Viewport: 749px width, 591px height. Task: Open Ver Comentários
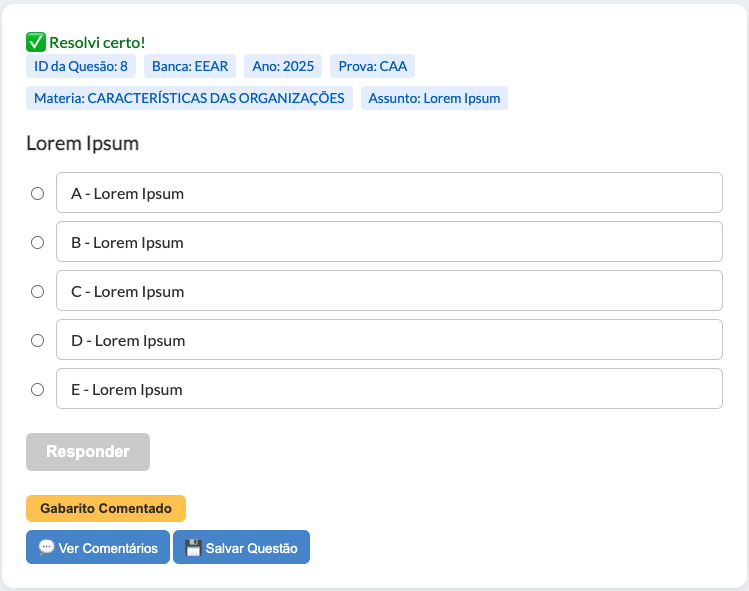(98, 548)
